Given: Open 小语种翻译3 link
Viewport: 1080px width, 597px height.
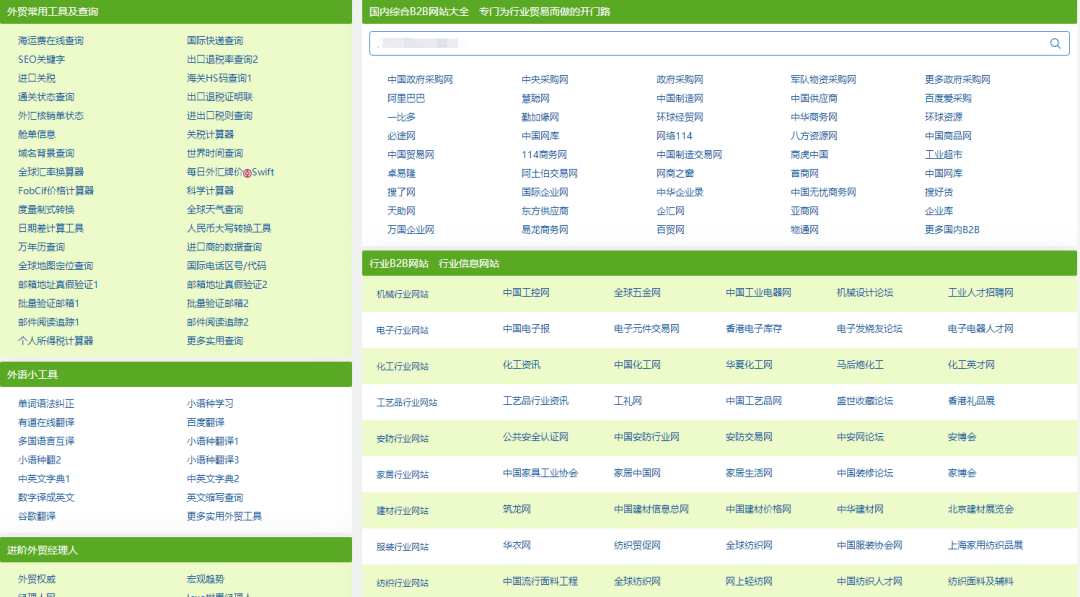Looking at the screenshot, I should pos(213,460).
